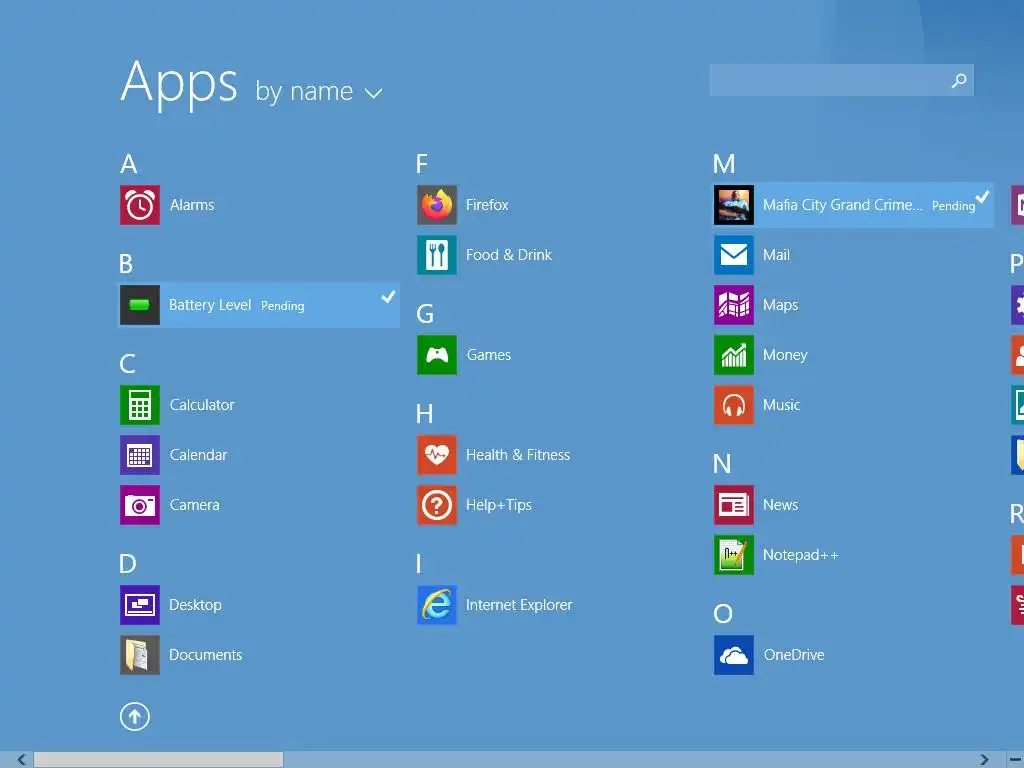Open the Money chart icon
Image resolution: width=1024 pixels, height=768 pixels.
[x=734, y=355]
